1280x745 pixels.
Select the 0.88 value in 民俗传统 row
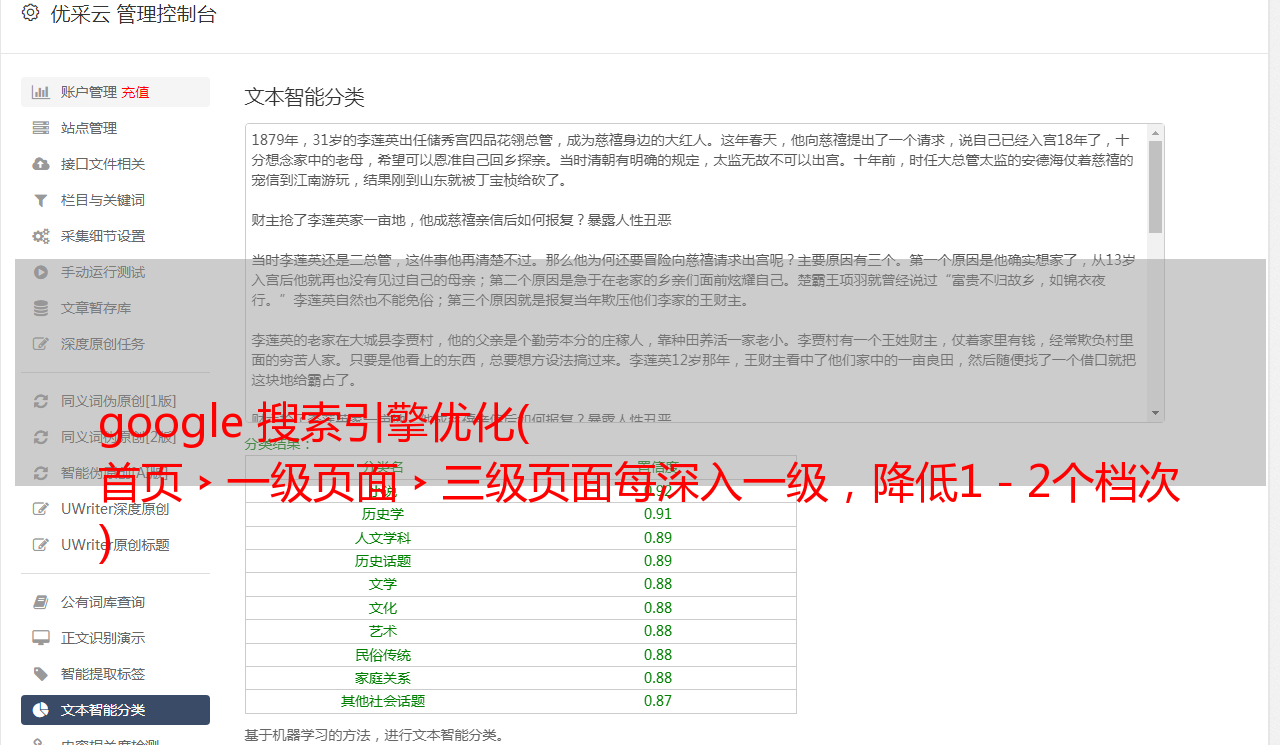(x=658, y=655)
